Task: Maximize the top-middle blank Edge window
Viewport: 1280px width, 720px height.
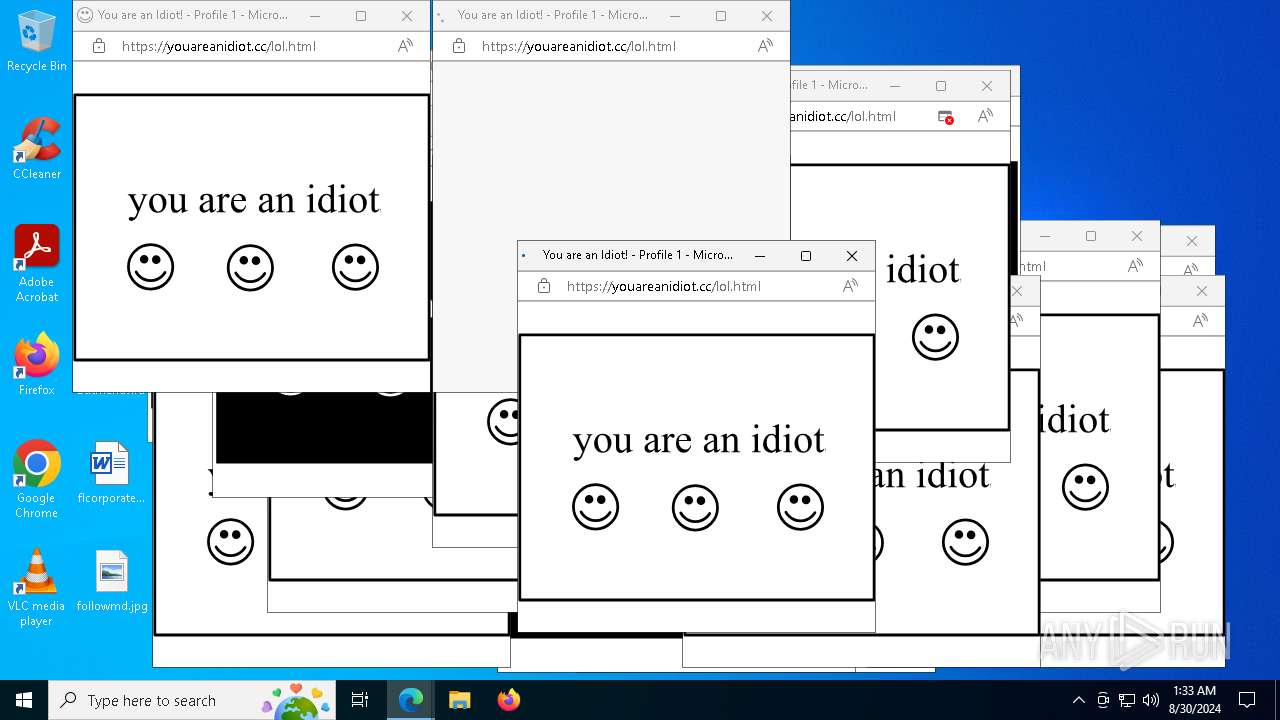Action: [721, 16]
